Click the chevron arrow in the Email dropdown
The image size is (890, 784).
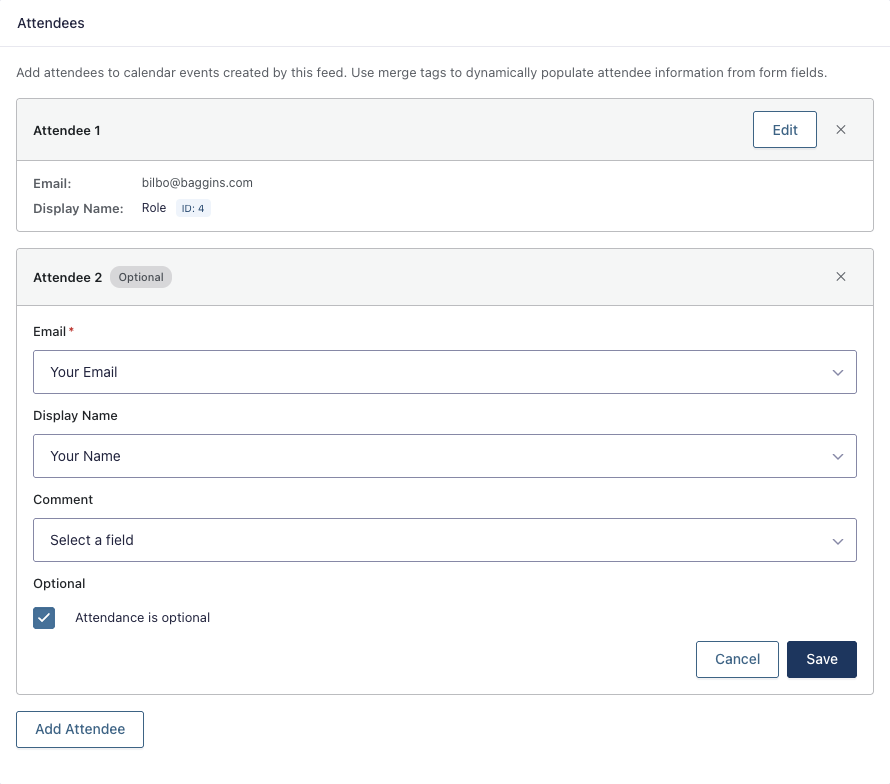pos(838,372)
